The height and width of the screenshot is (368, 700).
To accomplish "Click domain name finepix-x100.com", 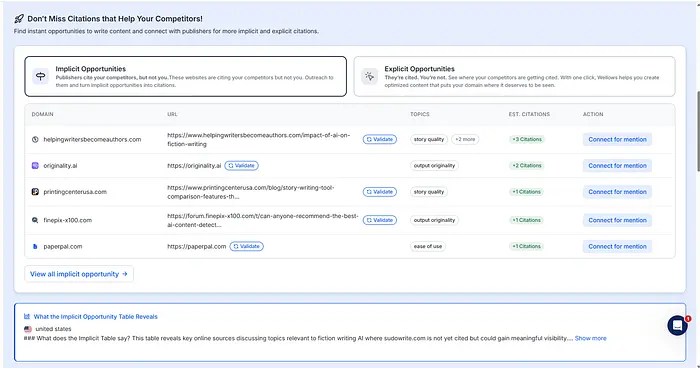I will (67, 220).
